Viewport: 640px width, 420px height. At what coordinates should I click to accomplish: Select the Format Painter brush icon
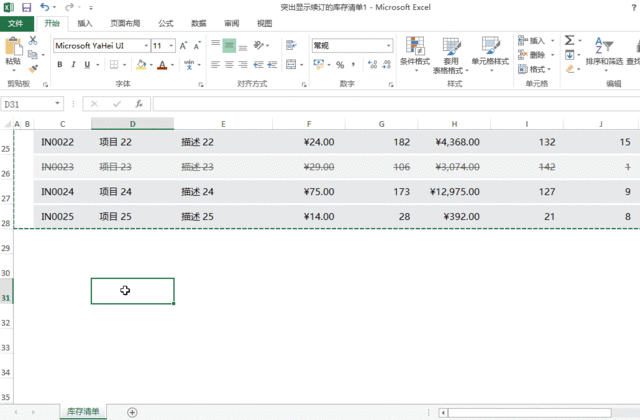[x=33, y=69]
